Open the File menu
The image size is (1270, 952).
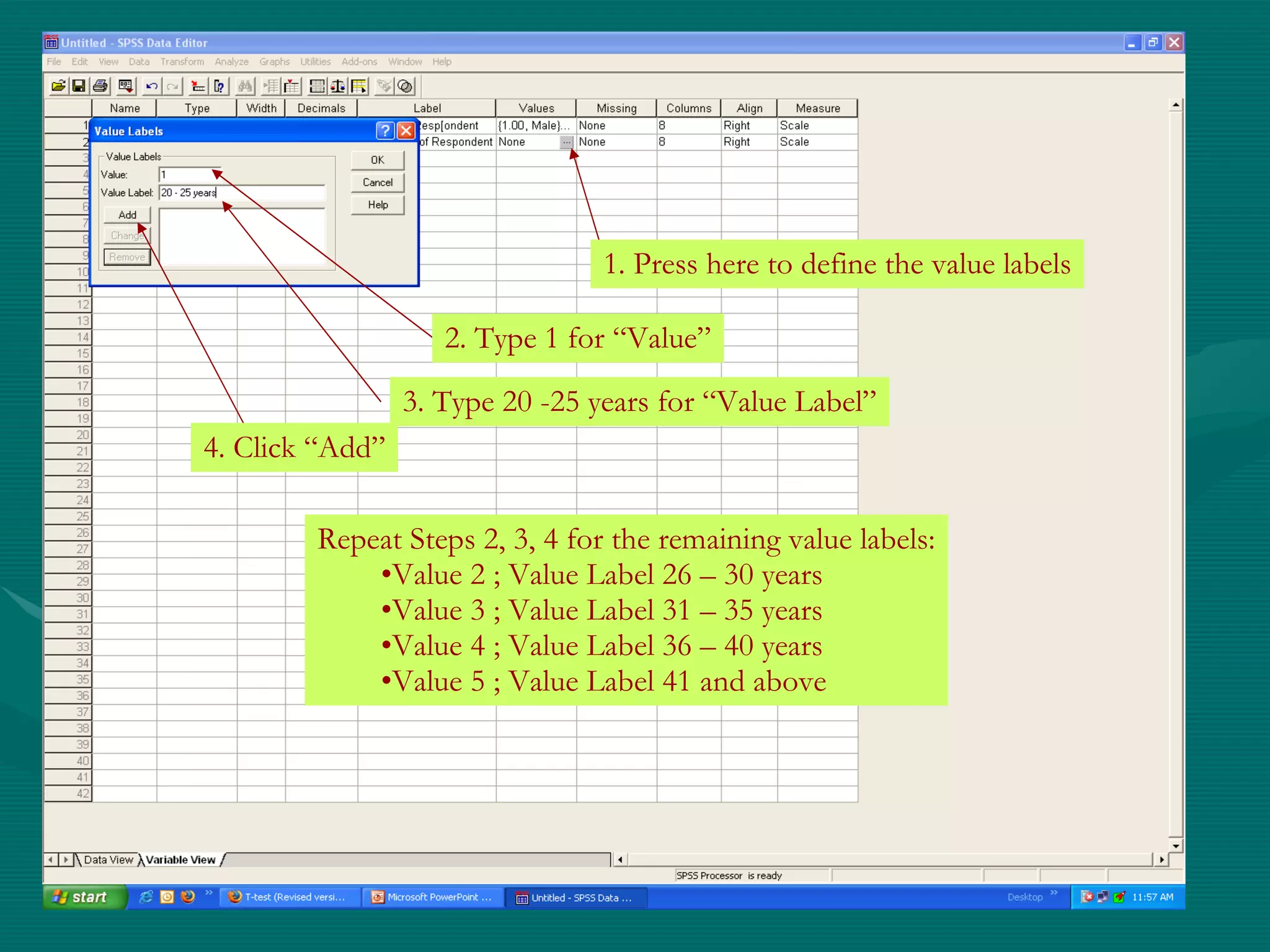pos(54,62)
